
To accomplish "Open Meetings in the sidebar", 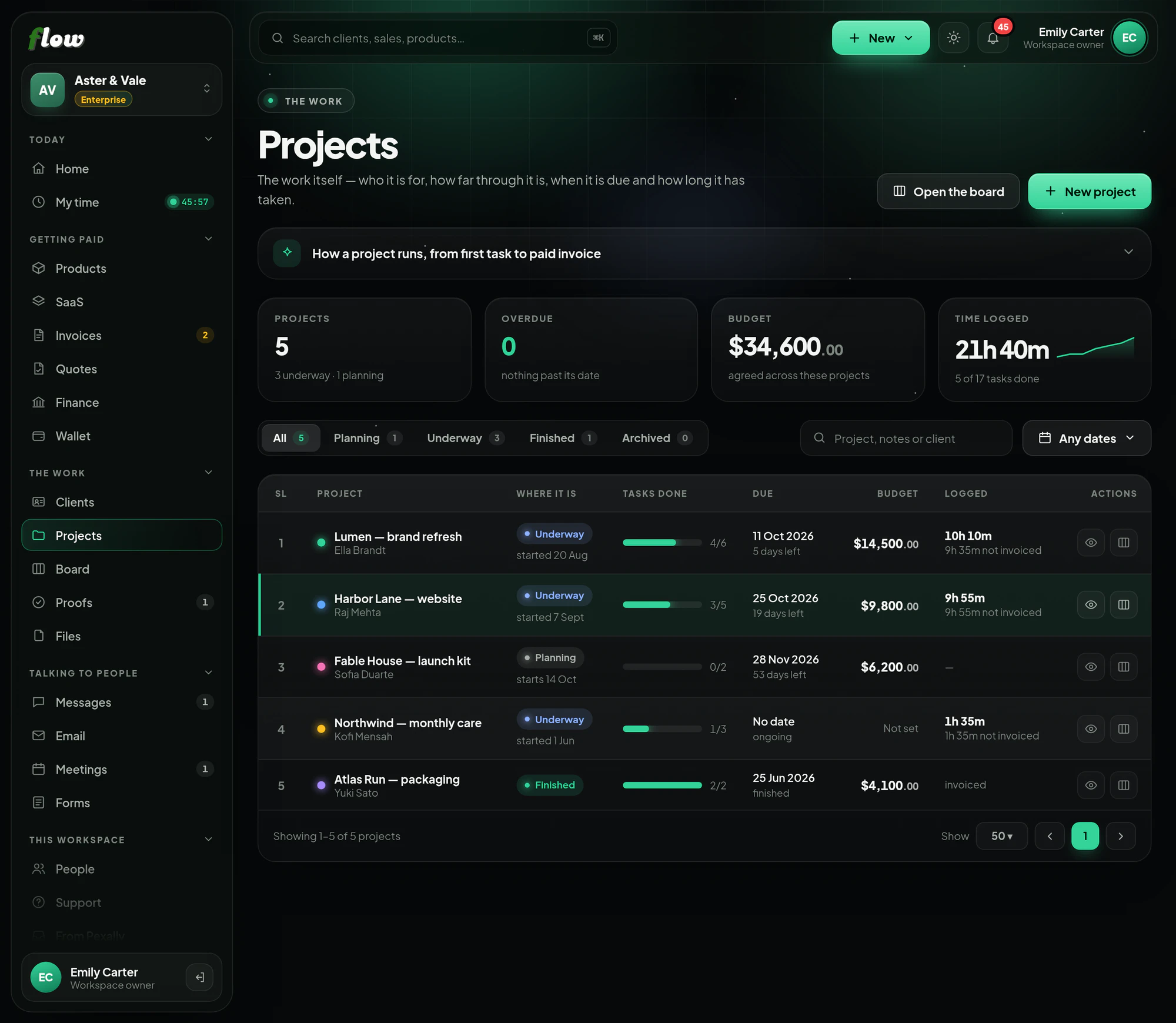I will [x=122, y=770].
